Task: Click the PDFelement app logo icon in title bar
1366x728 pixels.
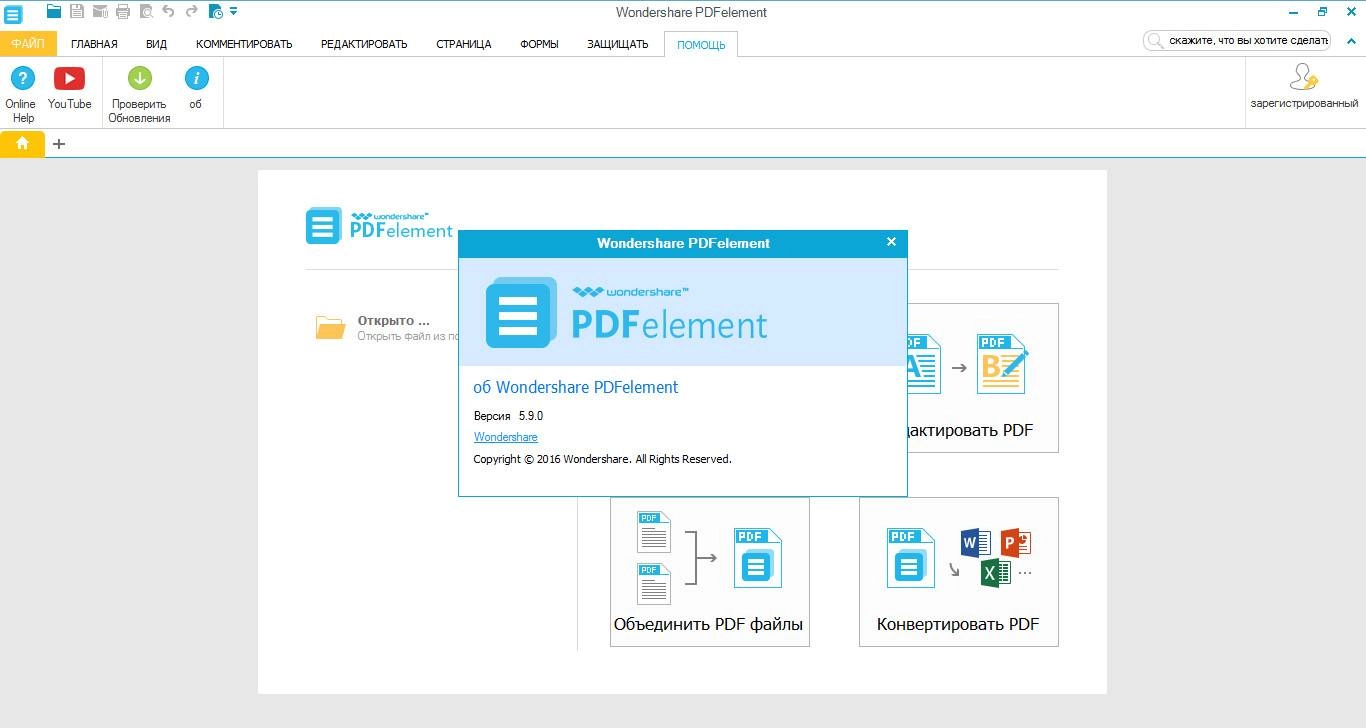Action: (12, 13)
